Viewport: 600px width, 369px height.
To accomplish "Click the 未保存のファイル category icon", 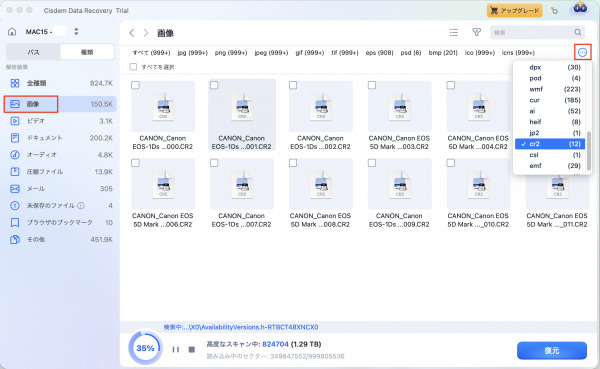I will (x=15, y=206).
